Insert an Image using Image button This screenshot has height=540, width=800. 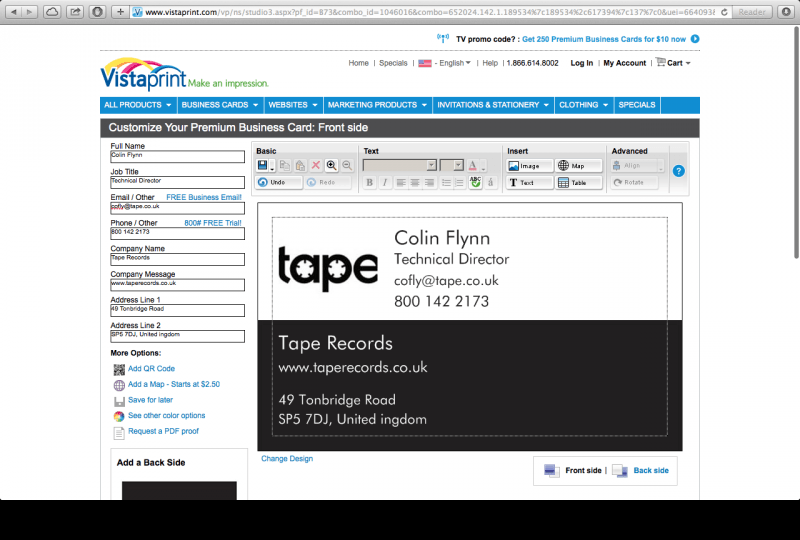point(530,166)
